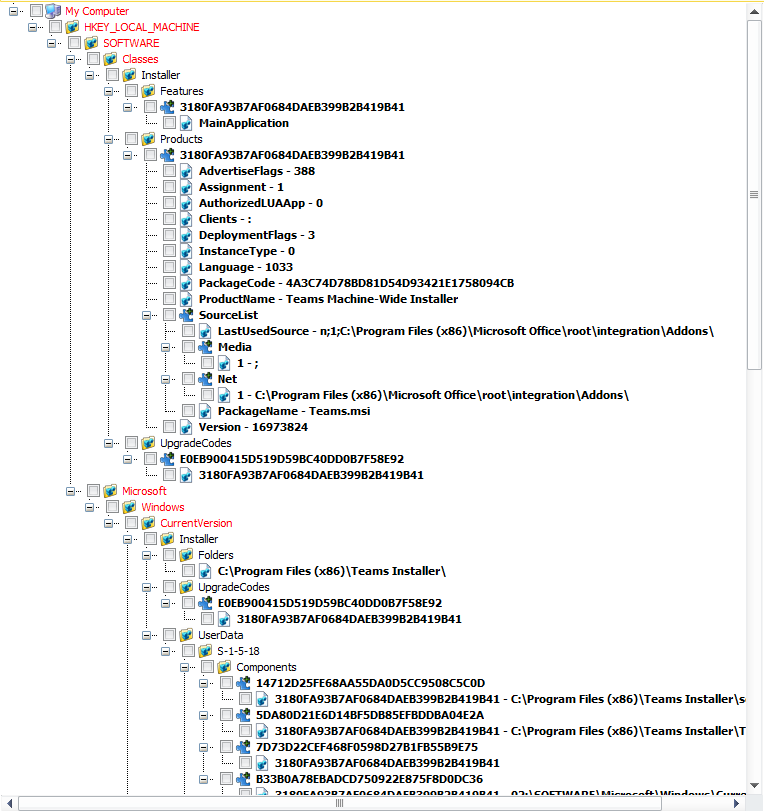
Task: Click the My Computer icon
Action: pyautogui.click(x=53, y=11)
